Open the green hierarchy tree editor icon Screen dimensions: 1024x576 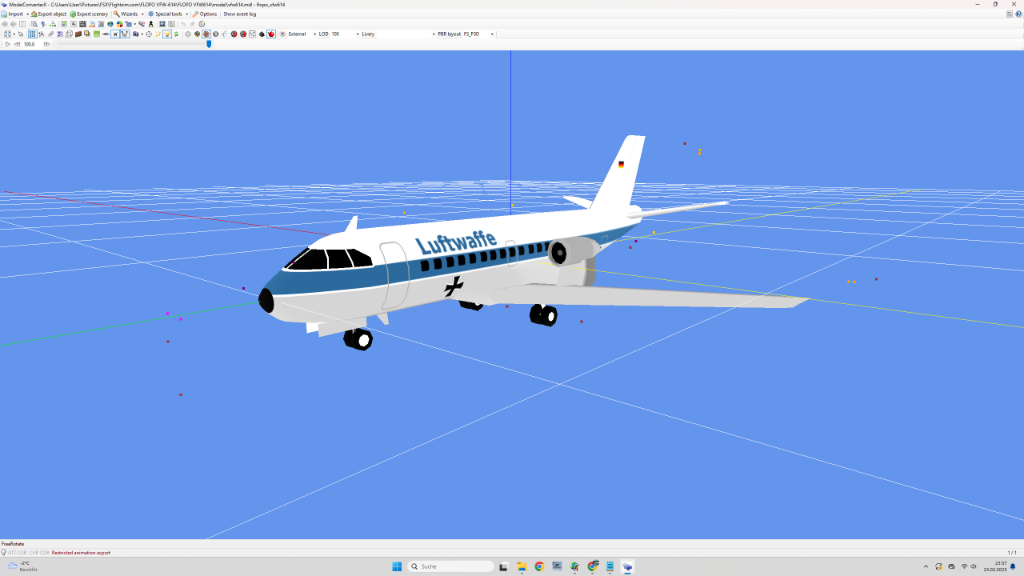[x=53, y=24]
